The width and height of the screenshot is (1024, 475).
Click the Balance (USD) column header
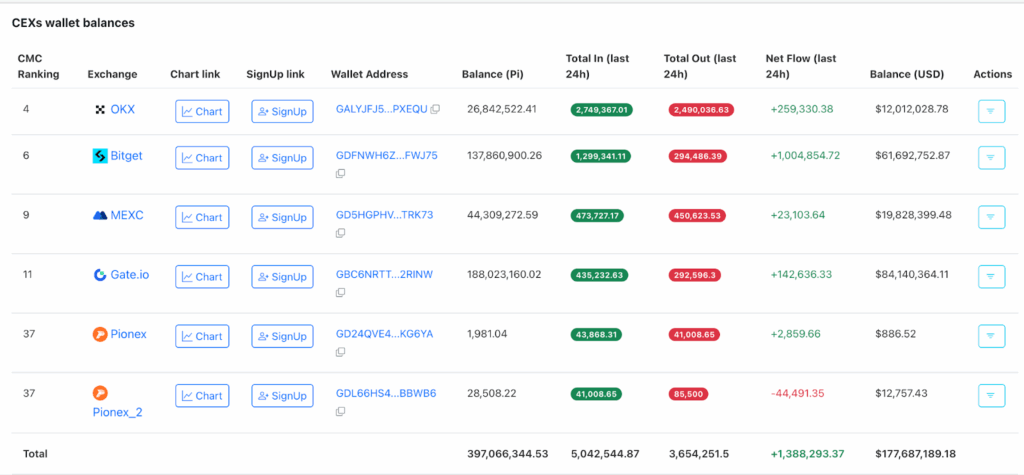click(x=907, y=74)
